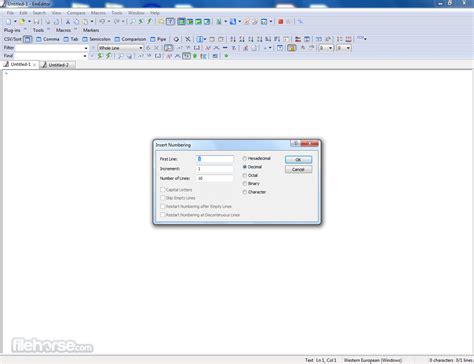Viewport: 474px width, 364px height.
Task: Open the Compare menu
Action: click(x=76, y=13)
